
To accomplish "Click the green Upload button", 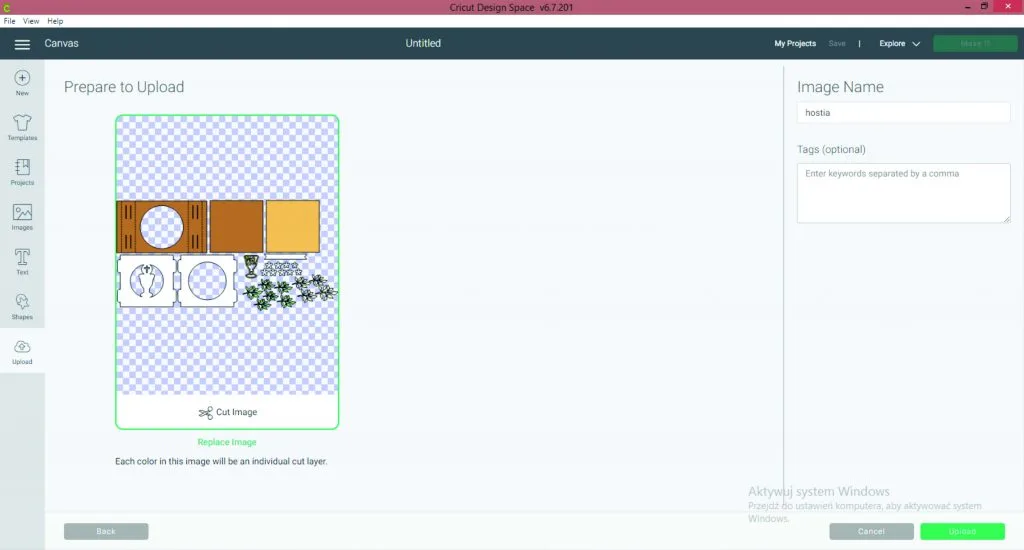I will pyautogui.click(x=962, y=532).
